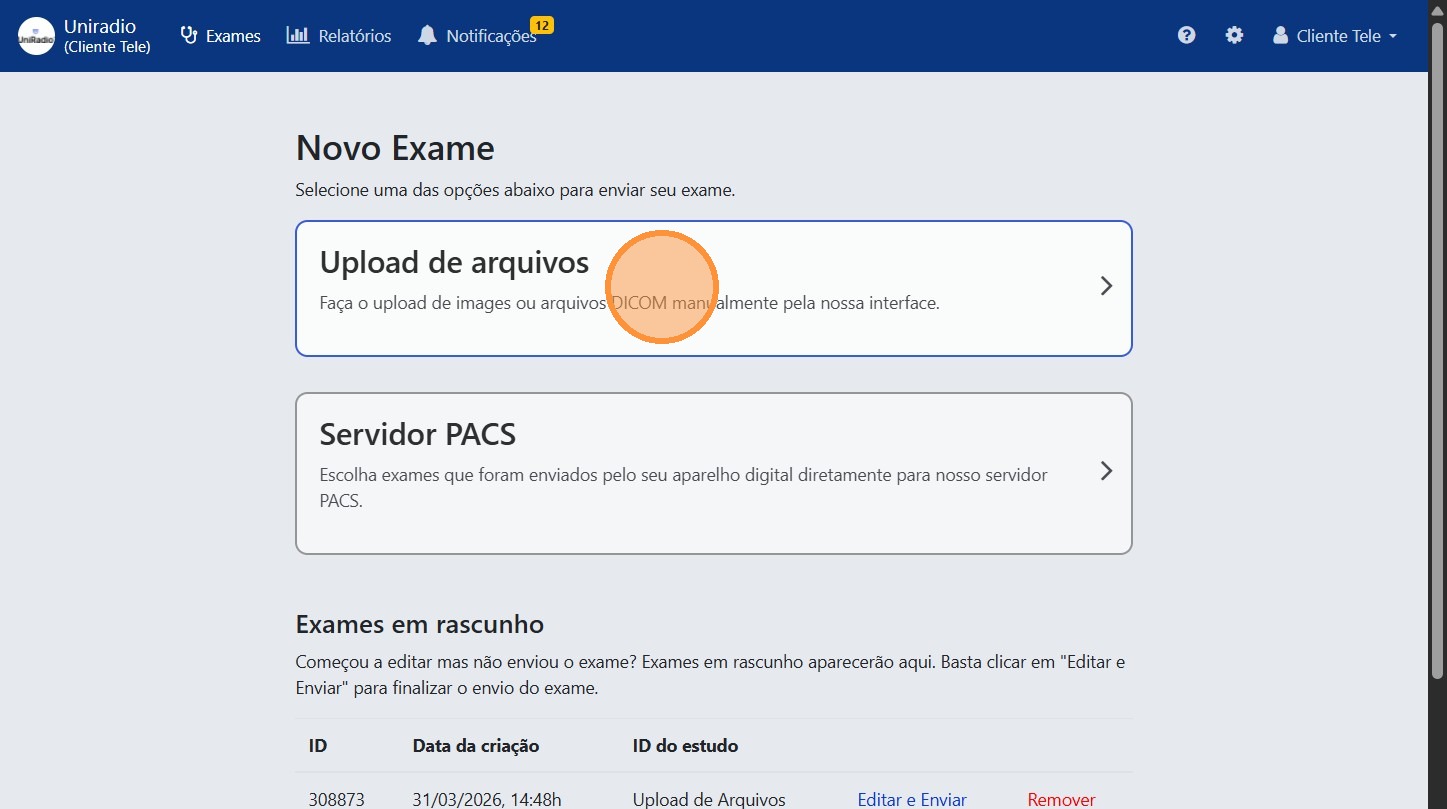Open the help question mark icon
Image resolution: width=1447 pixels, height=809 pixels.
1186,35
